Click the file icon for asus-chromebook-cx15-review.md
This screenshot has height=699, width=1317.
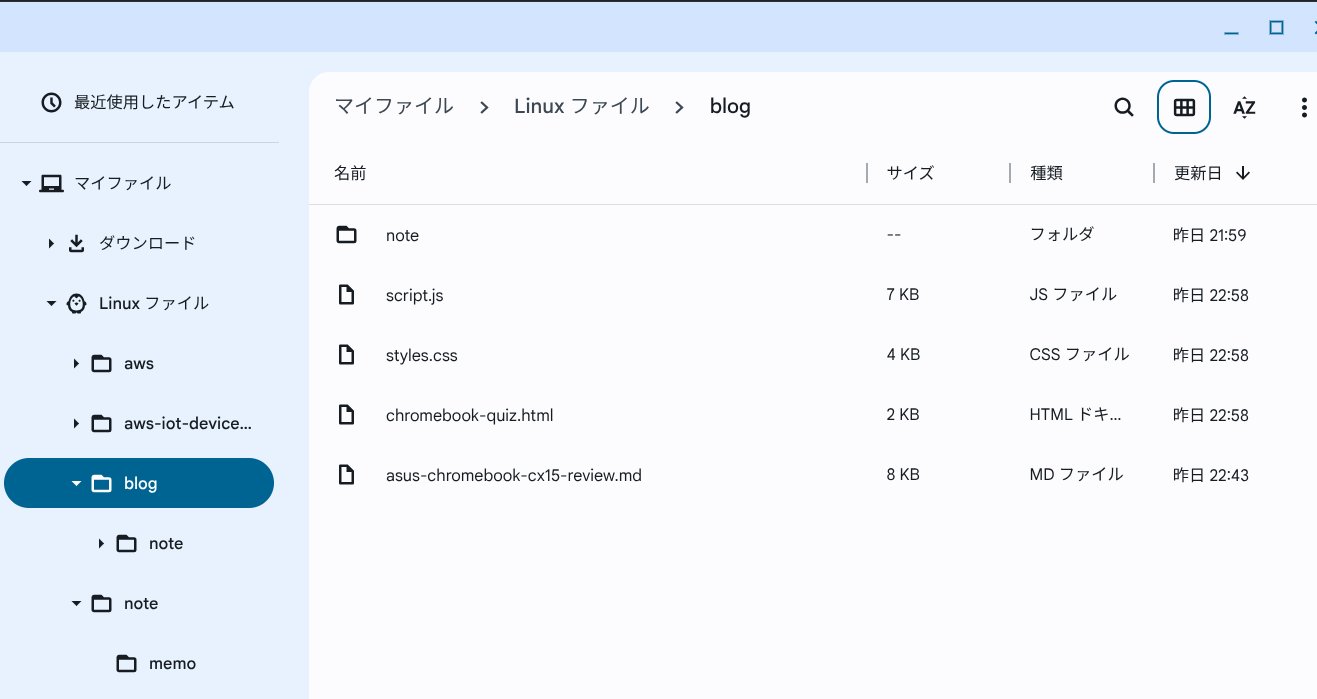pyautogui.click(x=346, y=475)
